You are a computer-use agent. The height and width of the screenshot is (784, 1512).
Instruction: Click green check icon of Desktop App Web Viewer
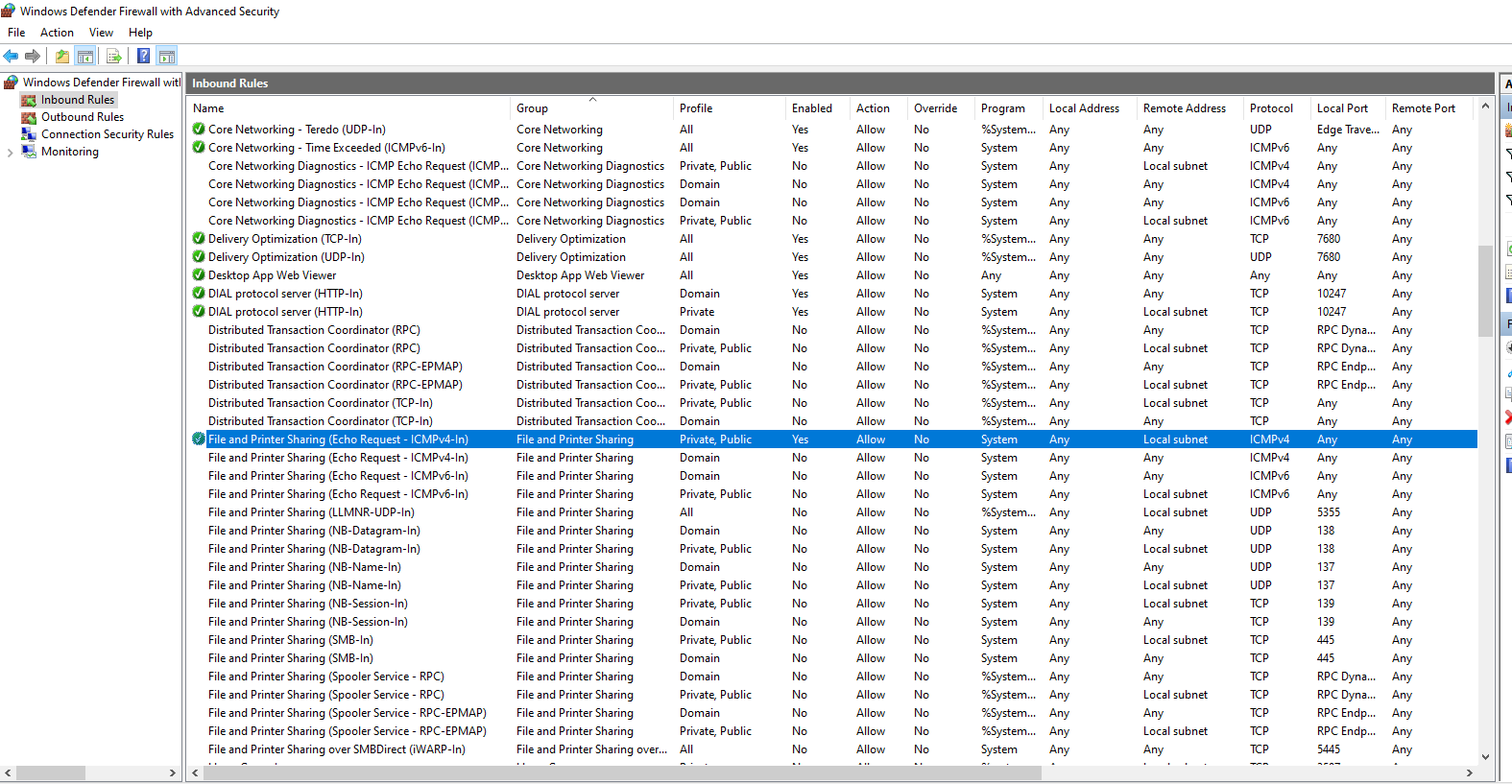coord(199,274)
